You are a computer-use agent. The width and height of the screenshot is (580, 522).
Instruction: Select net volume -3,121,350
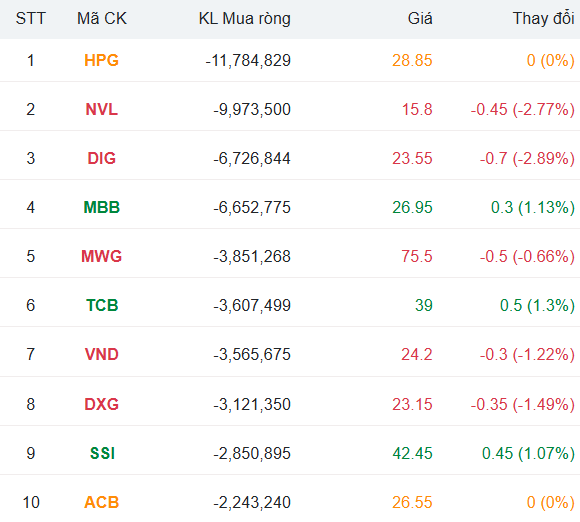pos(252,405)
